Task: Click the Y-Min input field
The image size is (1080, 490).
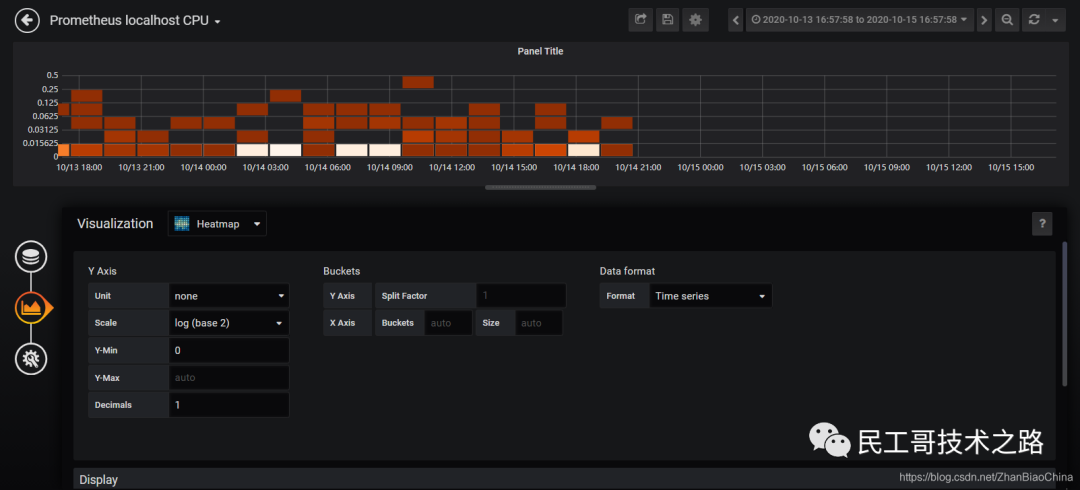Action: [229, 350]
